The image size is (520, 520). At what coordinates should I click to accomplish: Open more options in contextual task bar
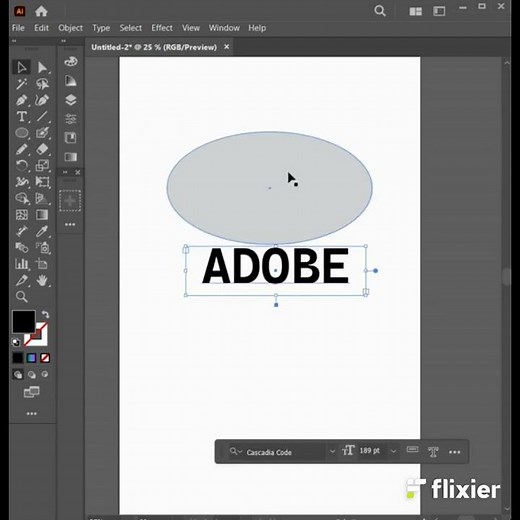[454, 452]
